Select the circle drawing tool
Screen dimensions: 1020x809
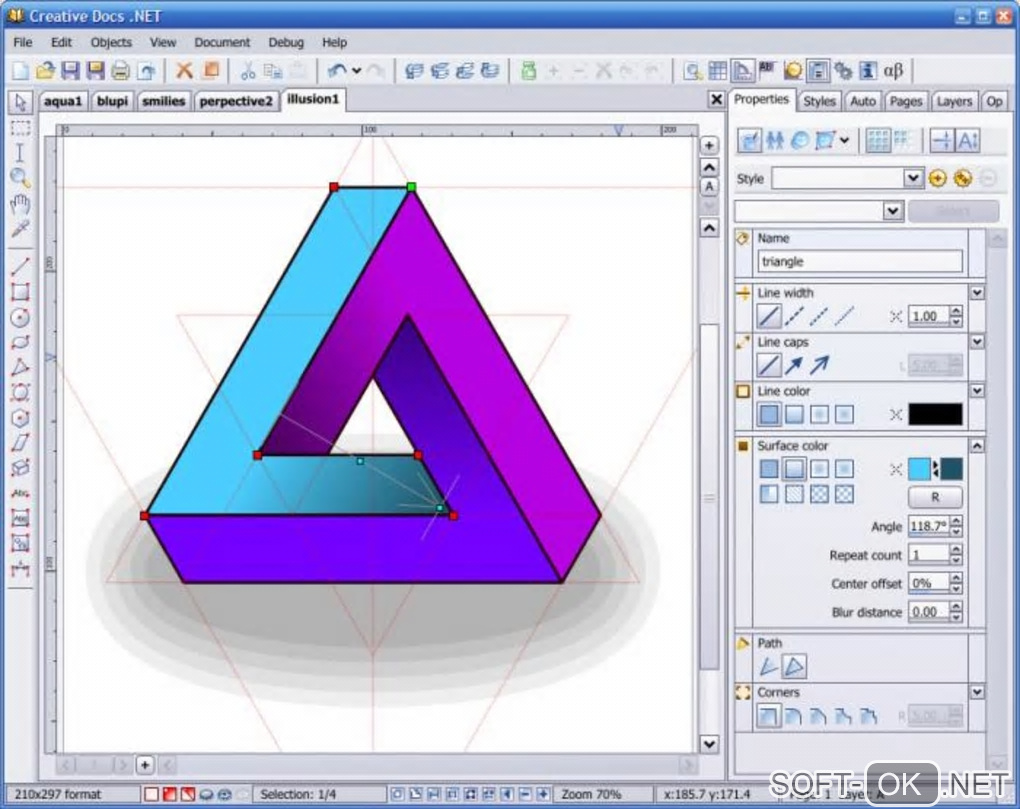20,317
